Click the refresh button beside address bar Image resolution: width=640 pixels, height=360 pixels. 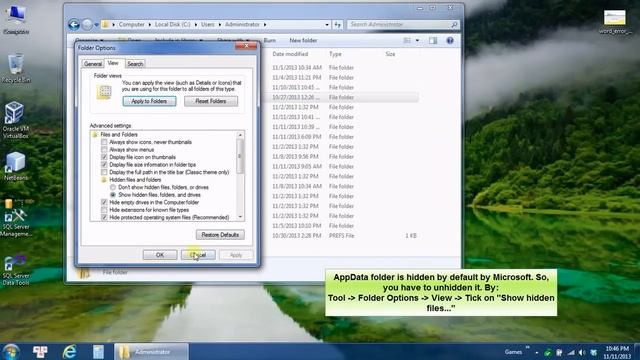pyautogui.click(x=338, y=24)
